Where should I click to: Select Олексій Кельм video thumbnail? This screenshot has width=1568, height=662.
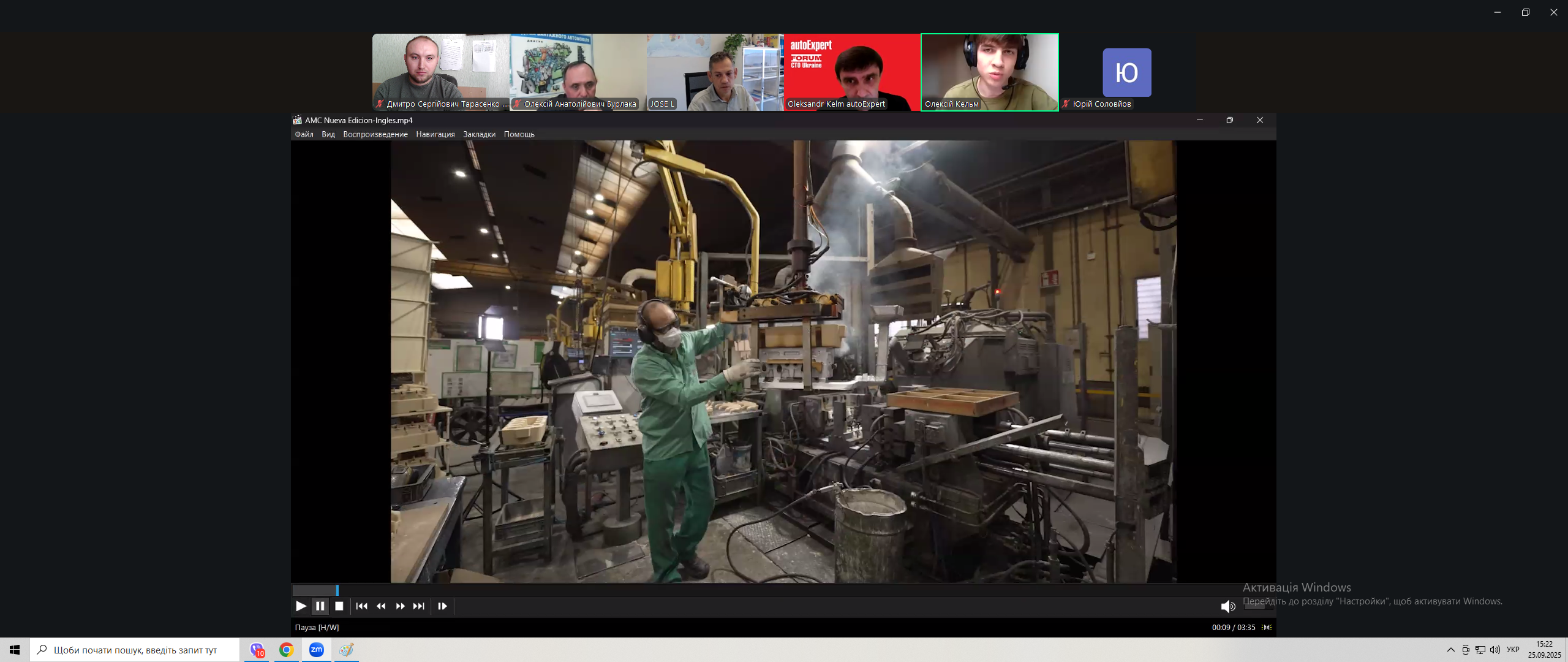[989, 72]
